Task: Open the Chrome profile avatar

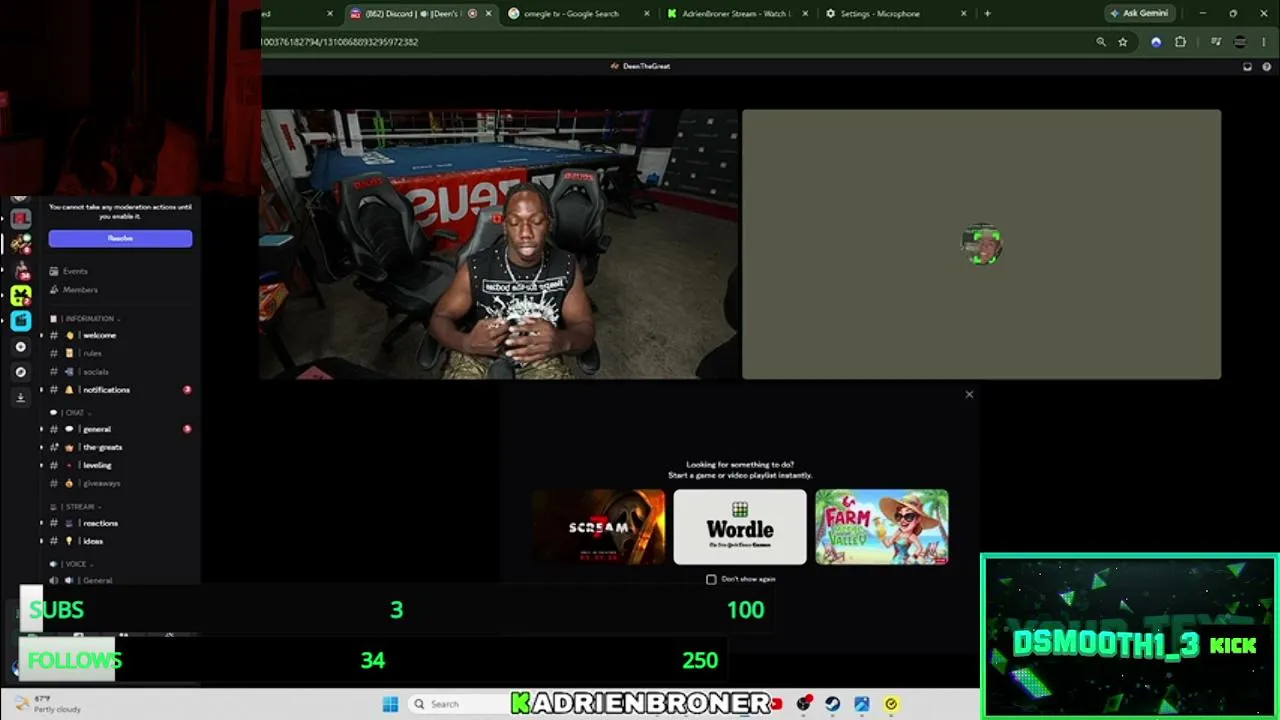Action: coord(1240,42)
